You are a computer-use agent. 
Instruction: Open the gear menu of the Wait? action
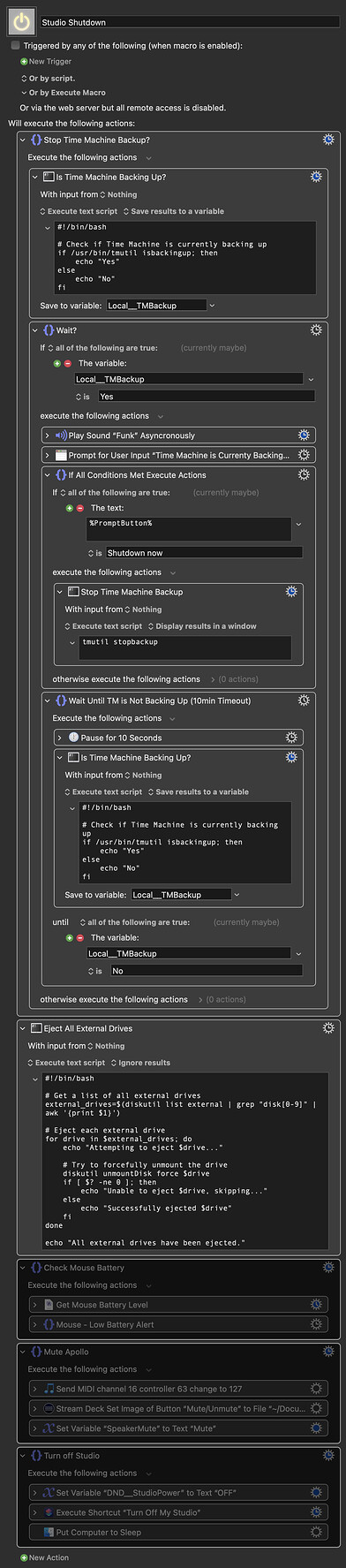click(316, 330)
